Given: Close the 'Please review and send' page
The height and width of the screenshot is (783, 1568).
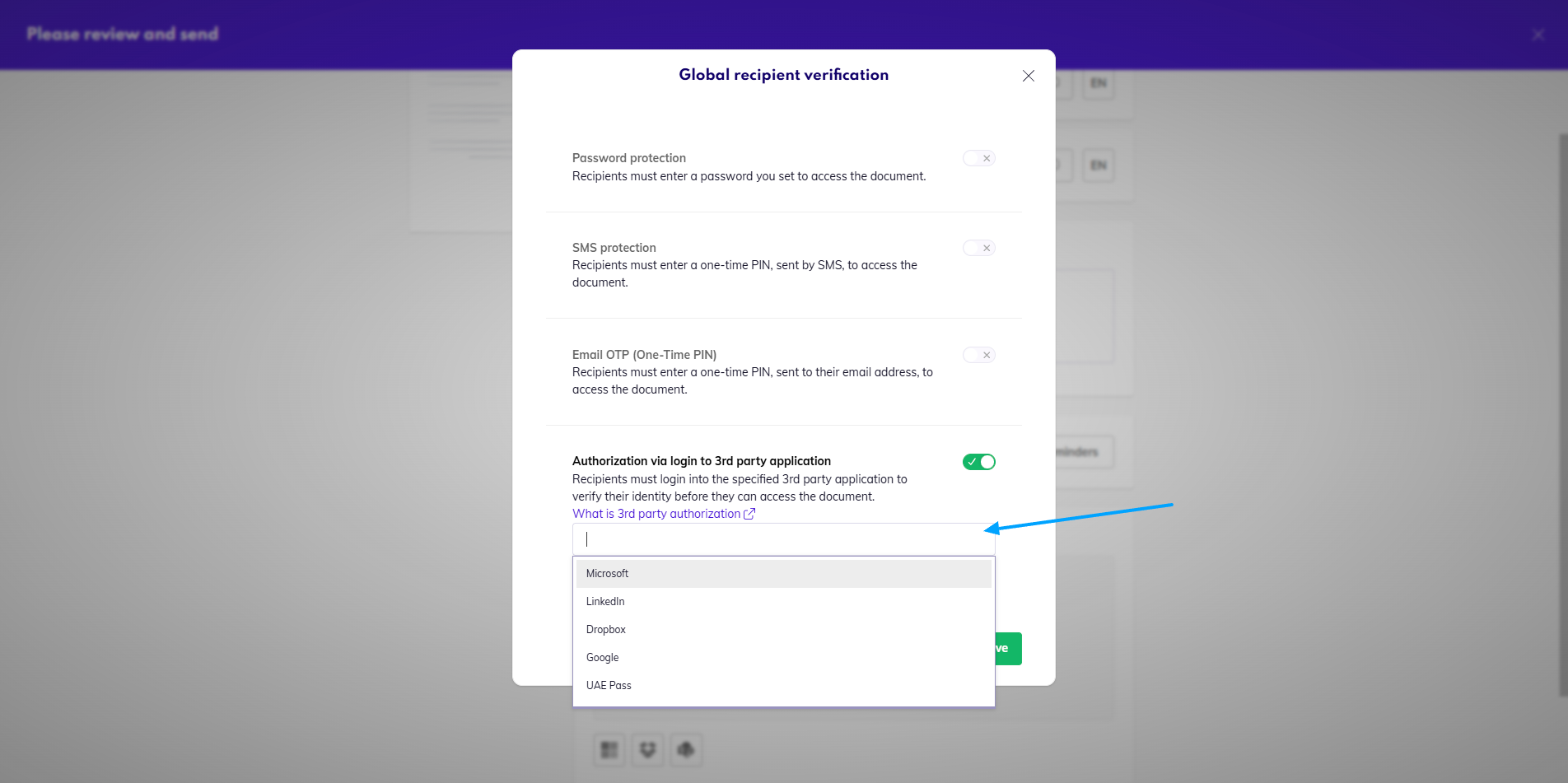Looking at the screenshot, I should pos(1538,35).
